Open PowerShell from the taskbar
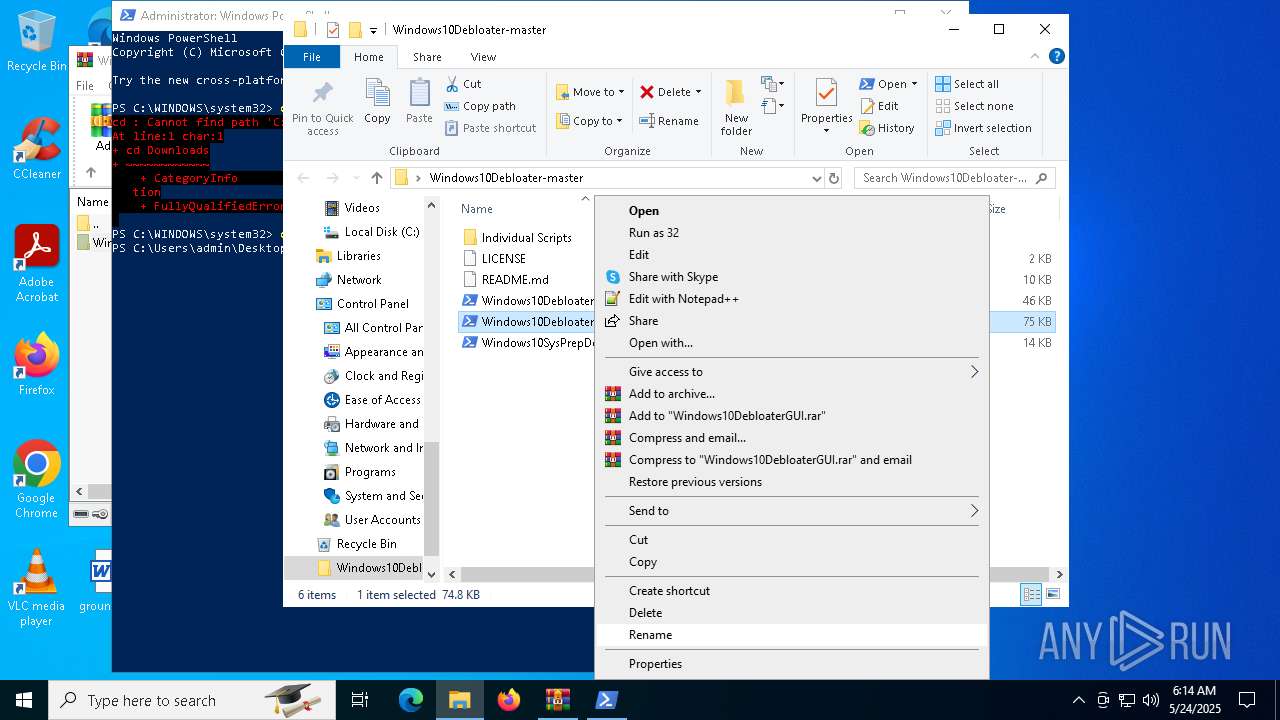The height and width of the screenshot is (720, 1280). tap(607, 700)
